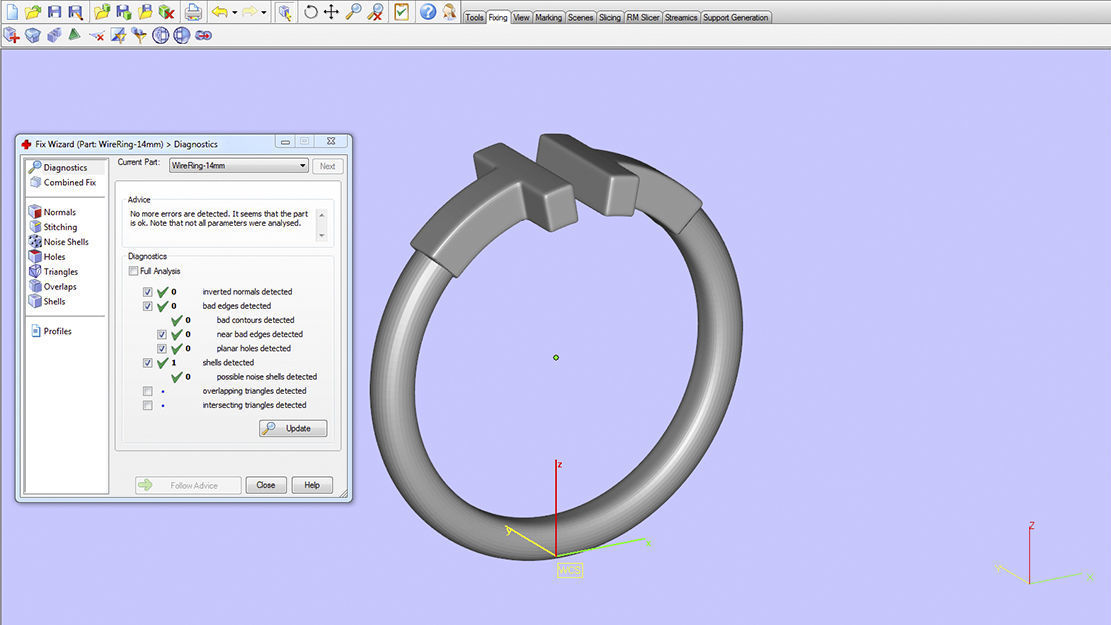This screenshot has width=1111, height=625.
Task: Click the grayed Redo arrow
Action: click(x=249, y=12)
